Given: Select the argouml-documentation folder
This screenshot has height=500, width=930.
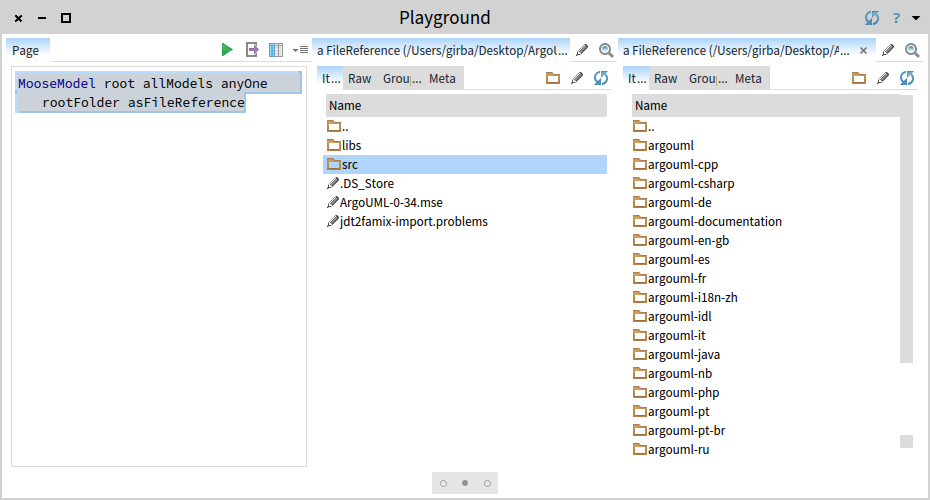Looking at the screenshot, I should pyautogui.click(x=765, y=221).
